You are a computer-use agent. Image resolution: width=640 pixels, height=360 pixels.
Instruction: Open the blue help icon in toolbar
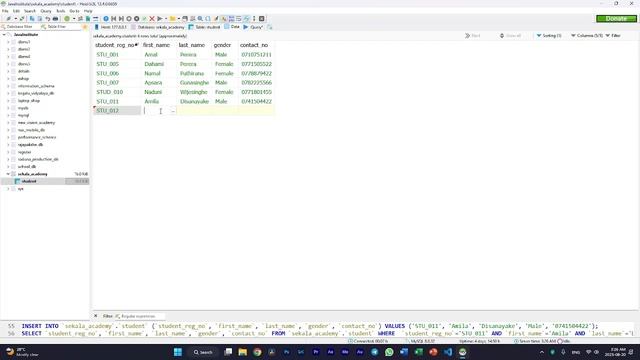point(106,19)
